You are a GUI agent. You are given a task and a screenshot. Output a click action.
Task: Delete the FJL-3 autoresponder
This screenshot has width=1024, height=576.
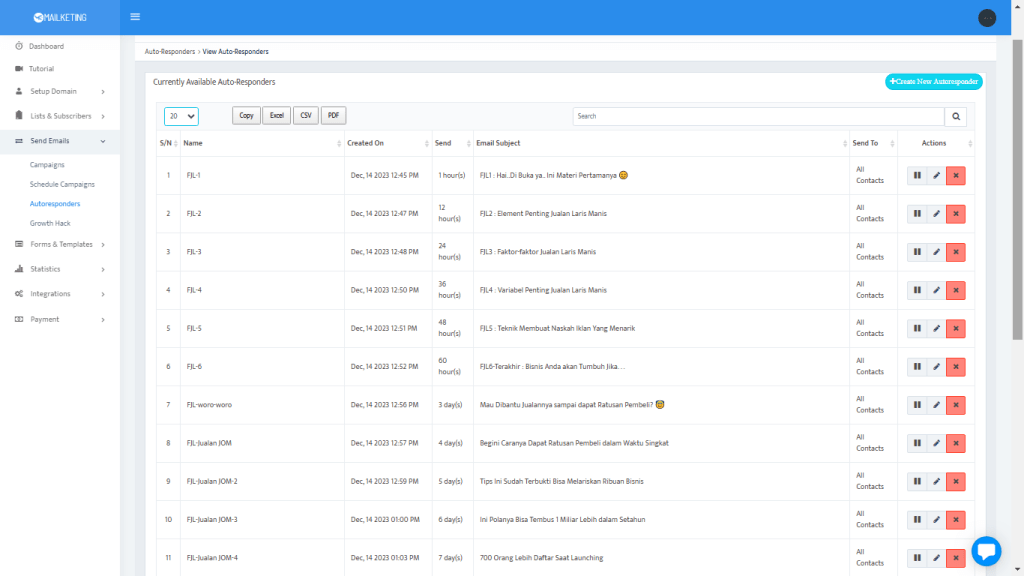coord(955,252)
